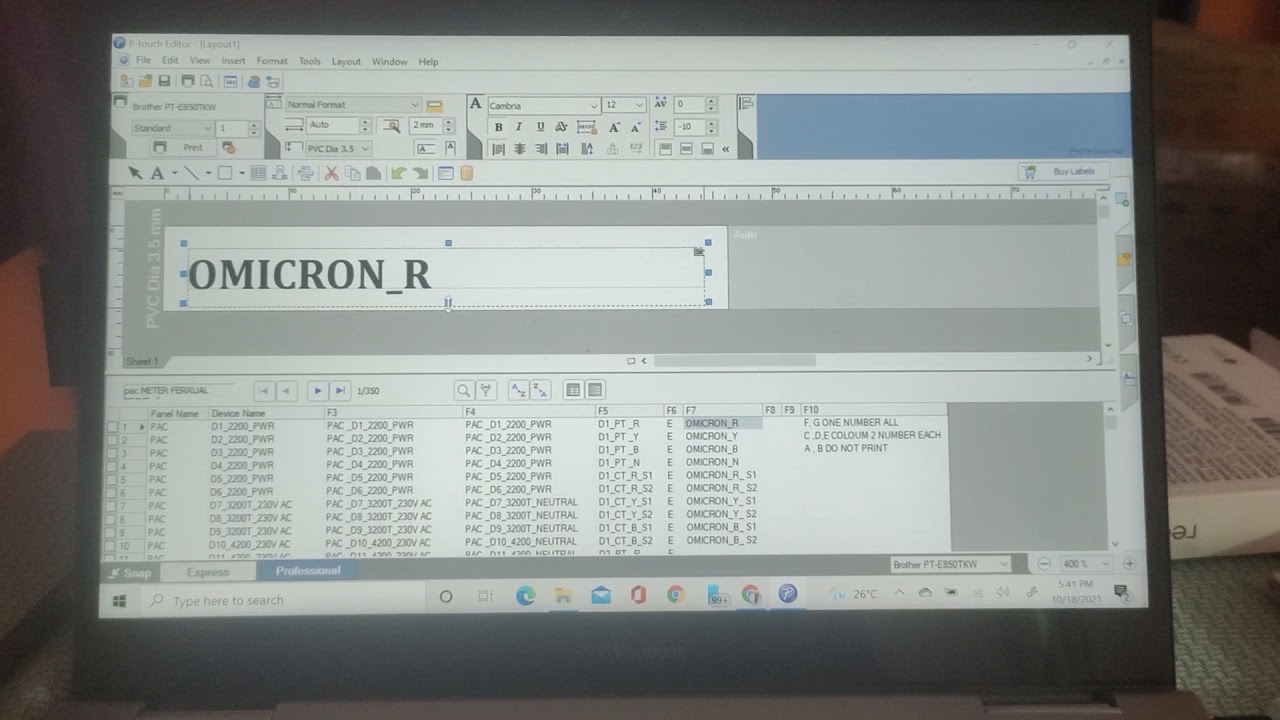Viewport: 1280px width, 720px height.
Task: Click the Sheet 1 tab
Action: pyautogui.click(x=141, y=362)
